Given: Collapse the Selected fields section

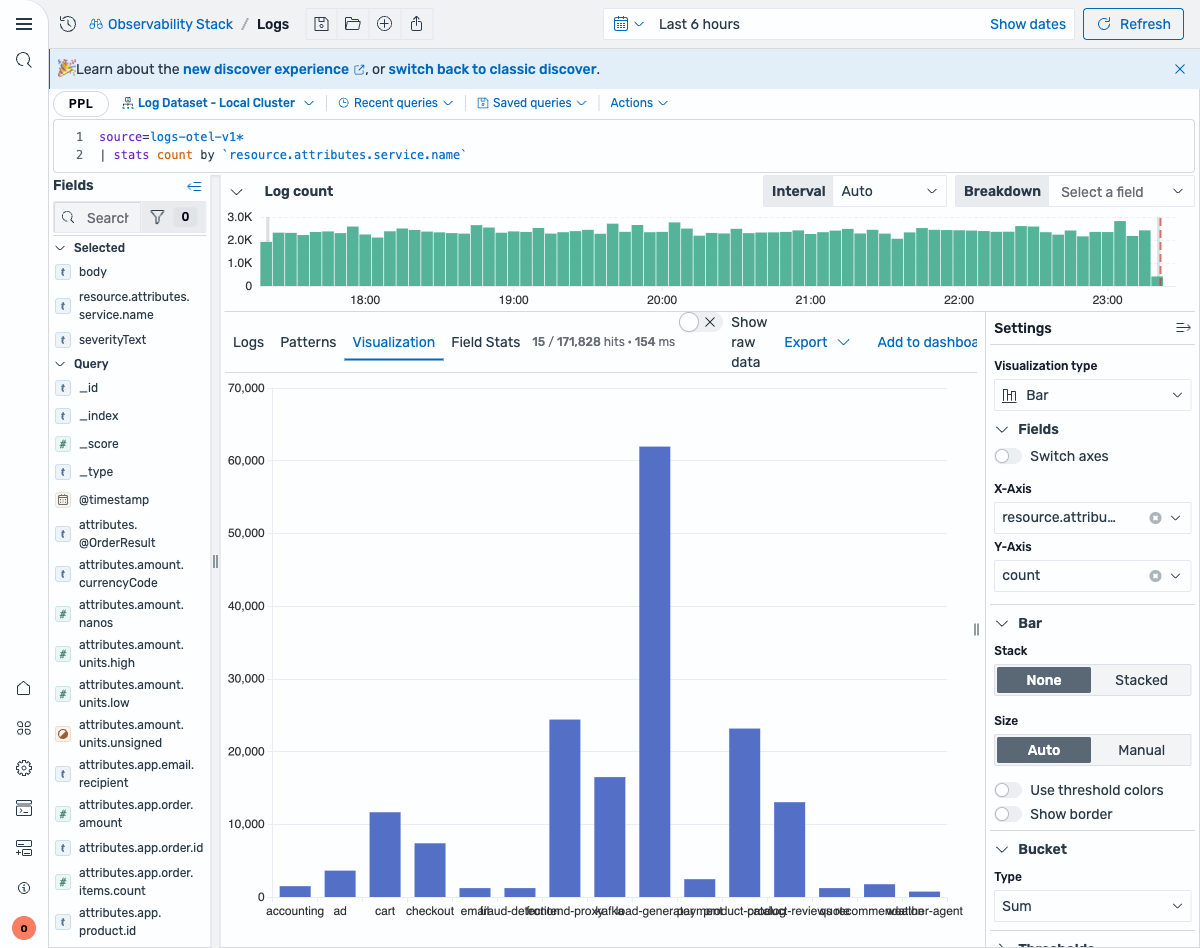Looking at the screenshot, I should pos(63,247).
